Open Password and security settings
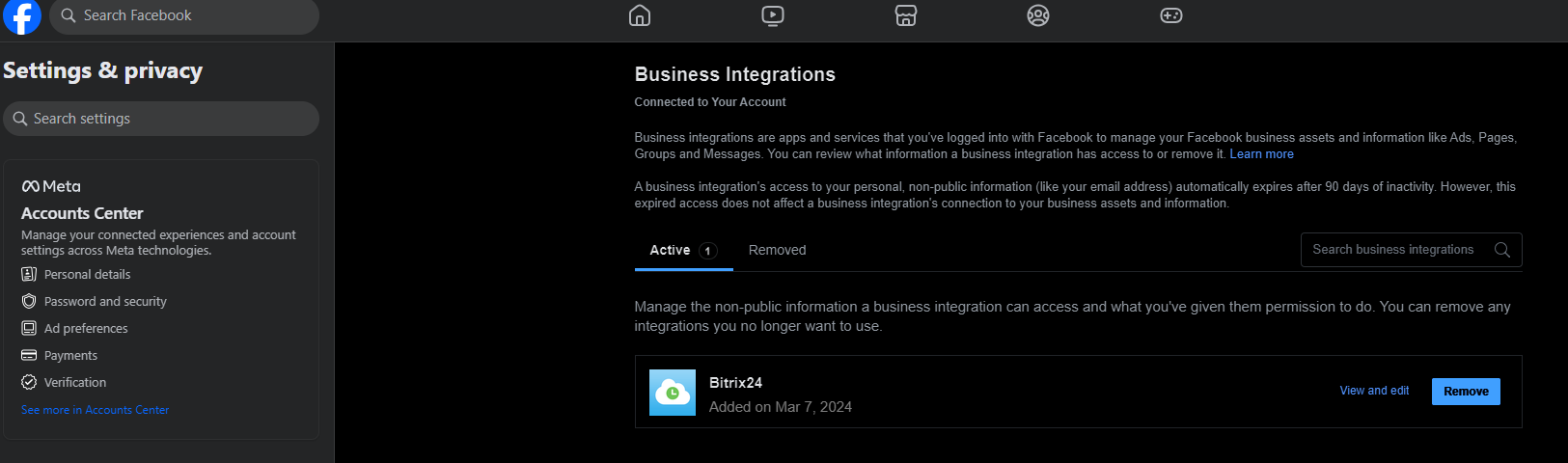The image size is (1568, 463). (x=105, y=302)
